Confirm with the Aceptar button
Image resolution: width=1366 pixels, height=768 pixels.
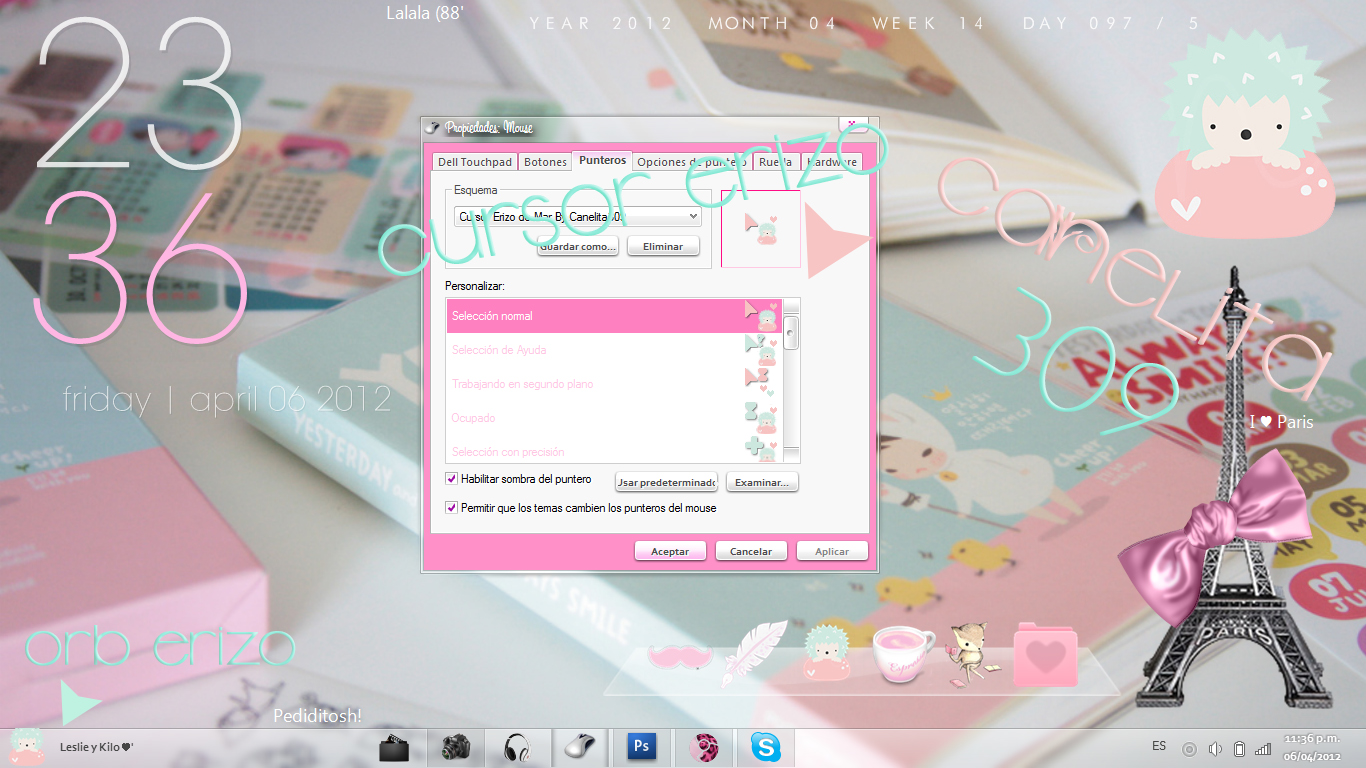tap(670, 551)
